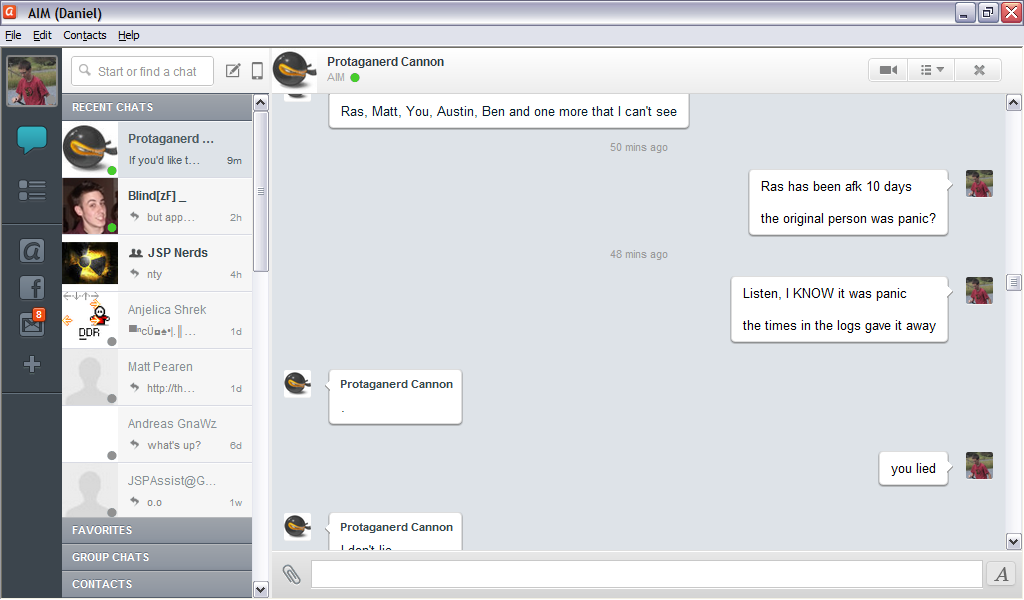Select the Anjelica Shrek chat
This screenshot has height=600, width=1024.
157,320
